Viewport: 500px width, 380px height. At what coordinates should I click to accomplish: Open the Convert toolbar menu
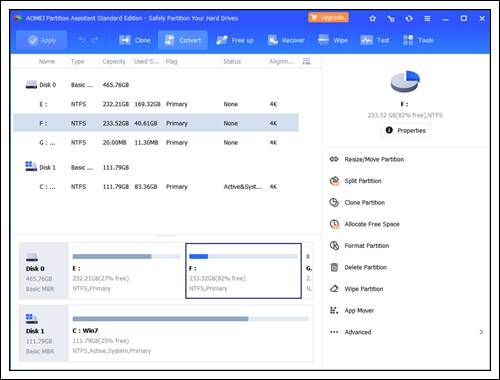pos(183,40)
